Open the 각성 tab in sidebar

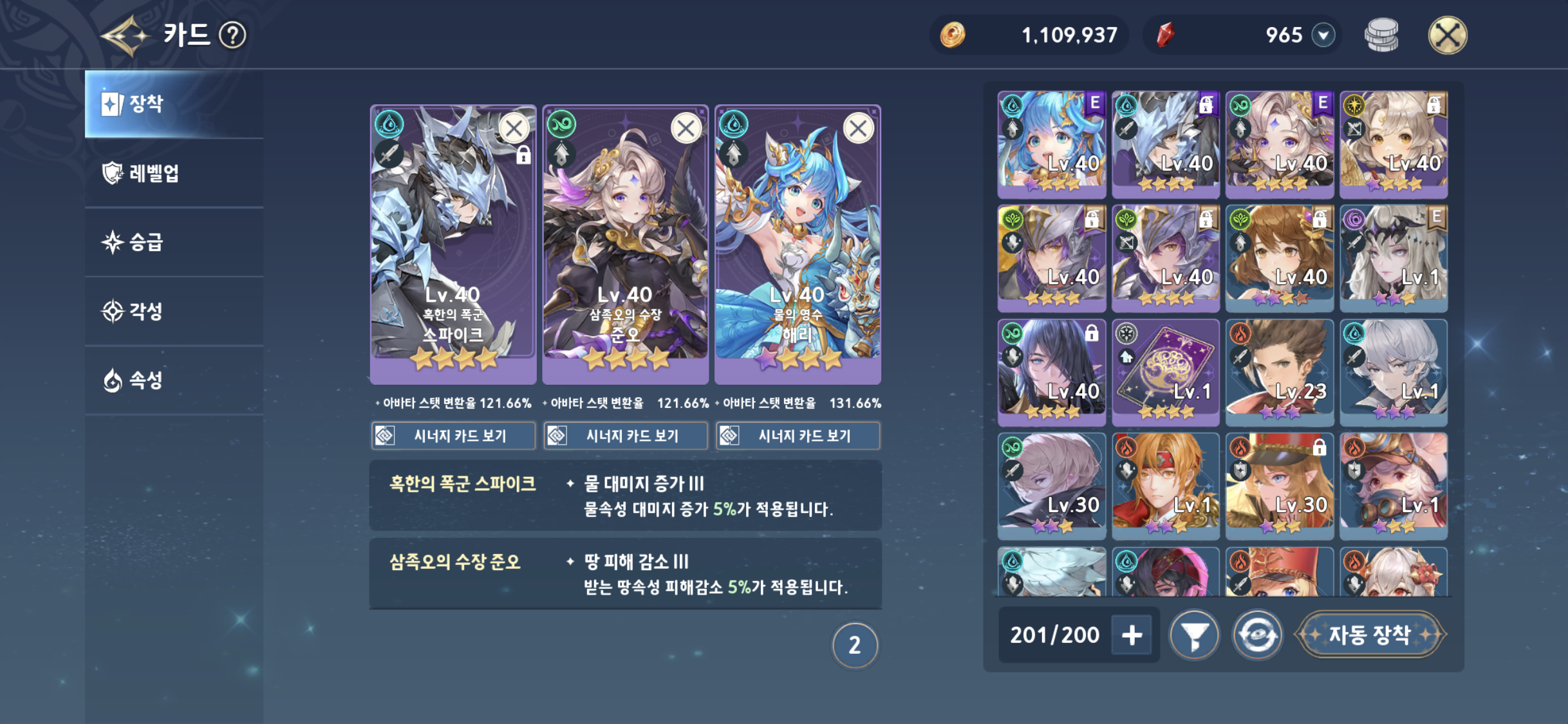174,311
